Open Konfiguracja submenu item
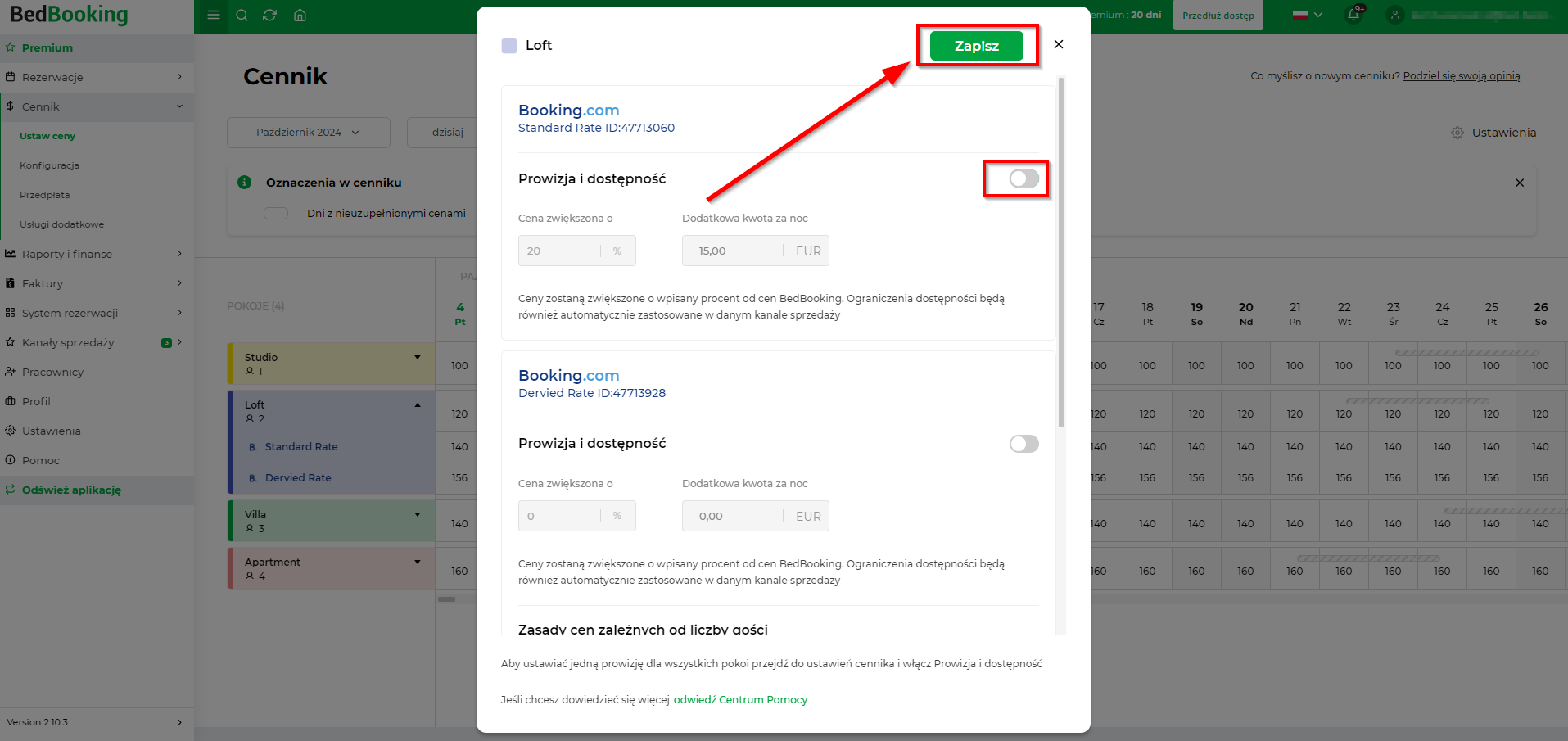This screenshot has height=741, width=1568. pos(49,165)
